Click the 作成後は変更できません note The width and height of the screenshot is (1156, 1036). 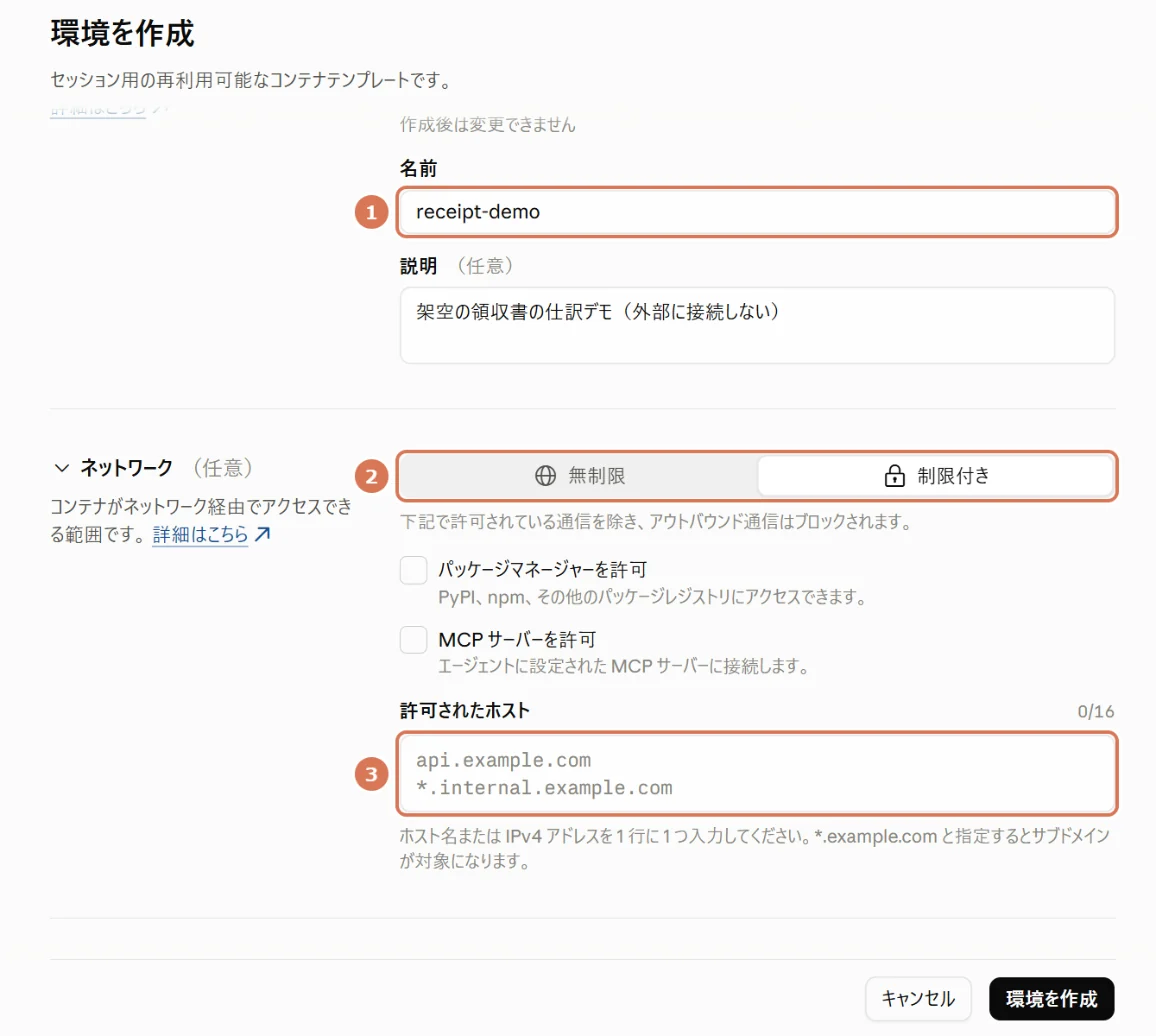point(487,125)
